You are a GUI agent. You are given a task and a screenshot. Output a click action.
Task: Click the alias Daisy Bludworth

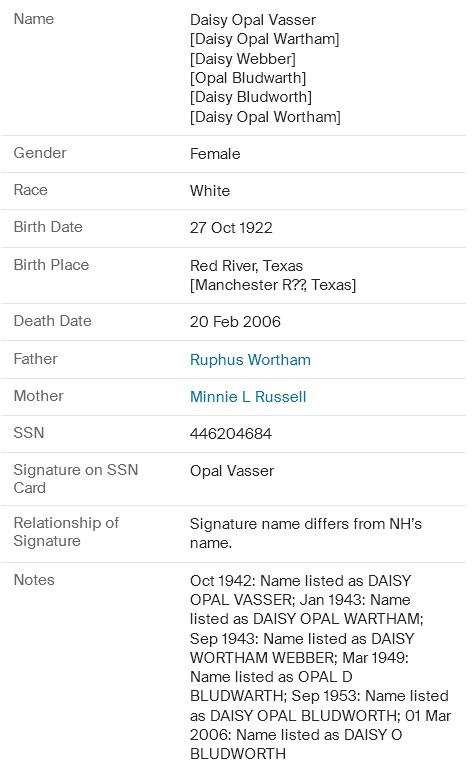point(251,97)
